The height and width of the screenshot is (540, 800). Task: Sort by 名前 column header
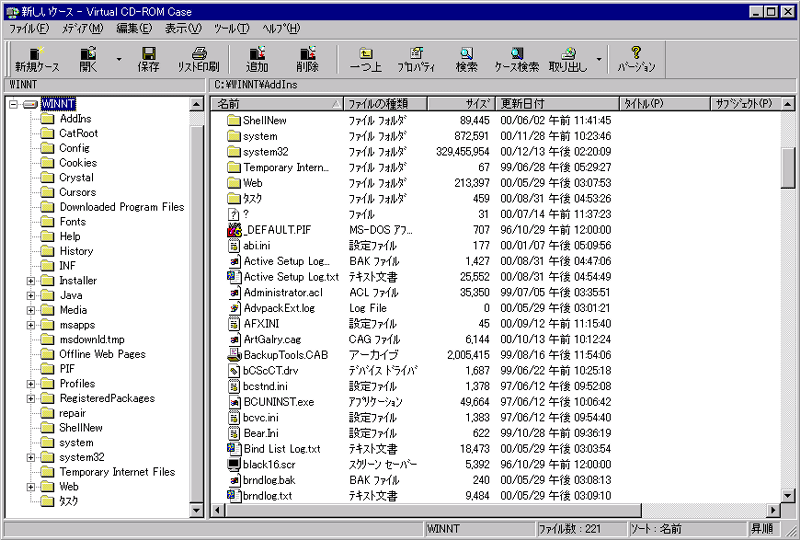[278, 104]
